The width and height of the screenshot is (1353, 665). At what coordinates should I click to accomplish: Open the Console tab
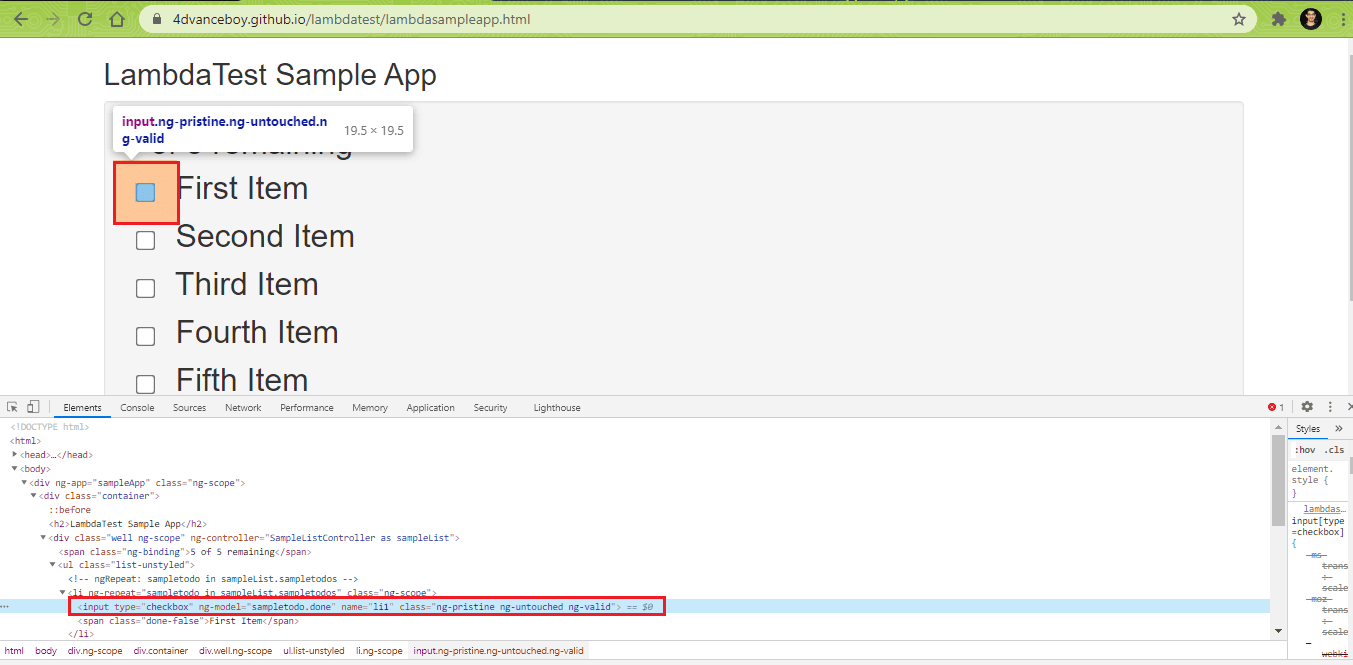click(137, 407)
